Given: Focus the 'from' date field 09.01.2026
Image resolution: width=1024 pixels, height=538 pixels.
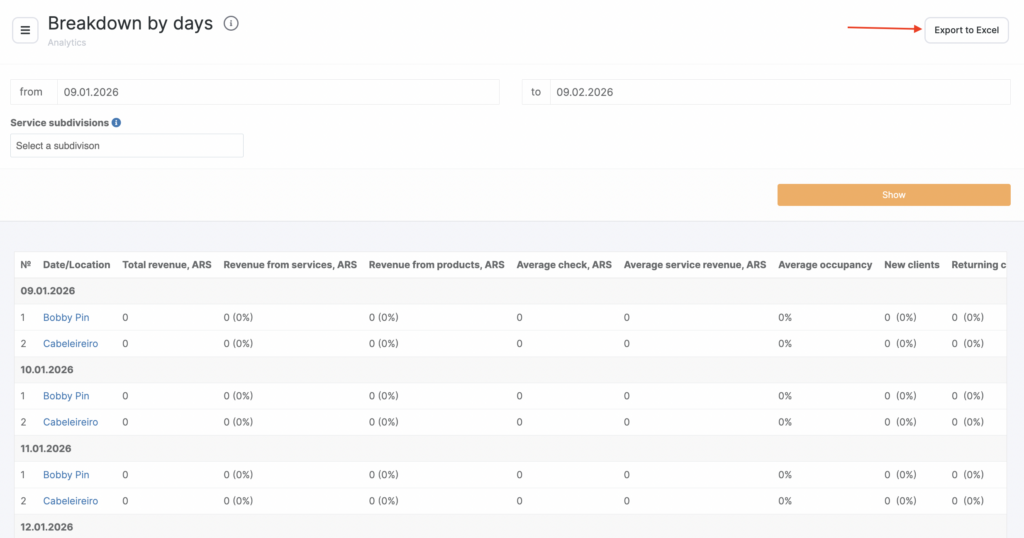Looking at the screenshot, I should coord(277,92).
